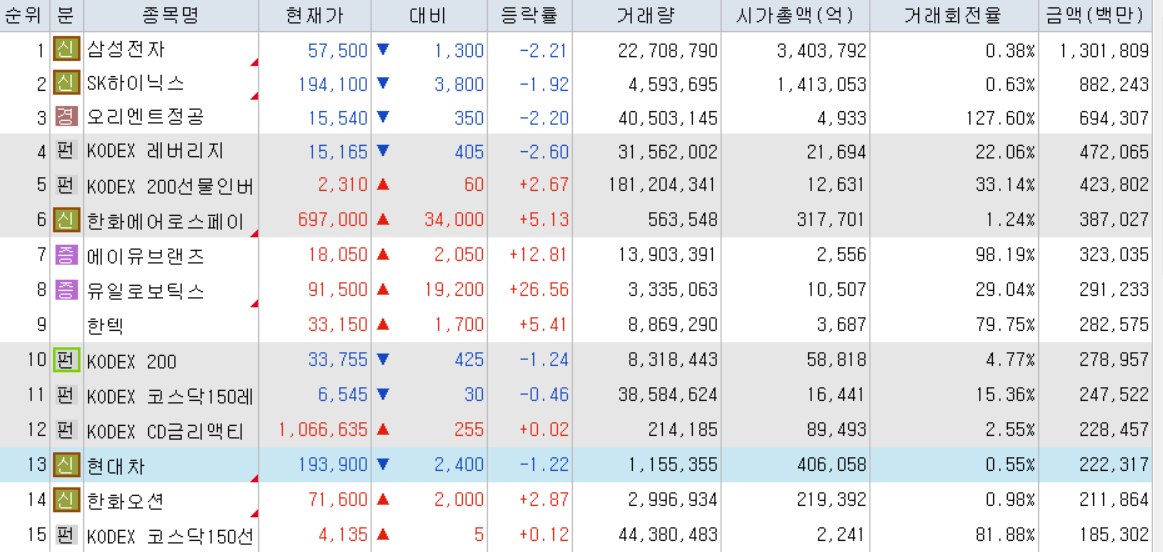1163x552 pixels.
Task: Click the -2.60 change rate cell
Action: click(x=544, y=151)
